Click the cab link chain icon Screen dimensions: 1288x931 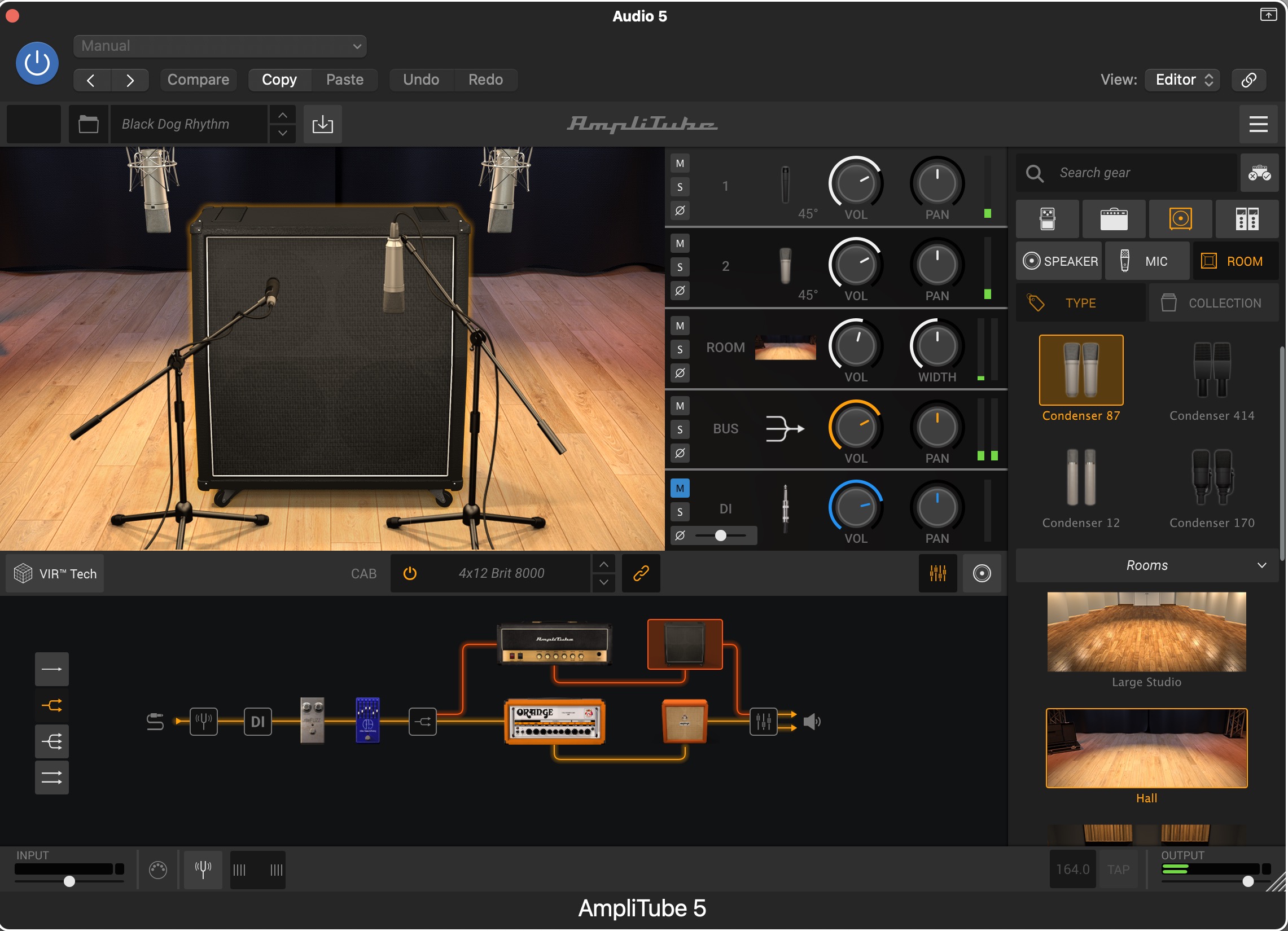[641, 574]
